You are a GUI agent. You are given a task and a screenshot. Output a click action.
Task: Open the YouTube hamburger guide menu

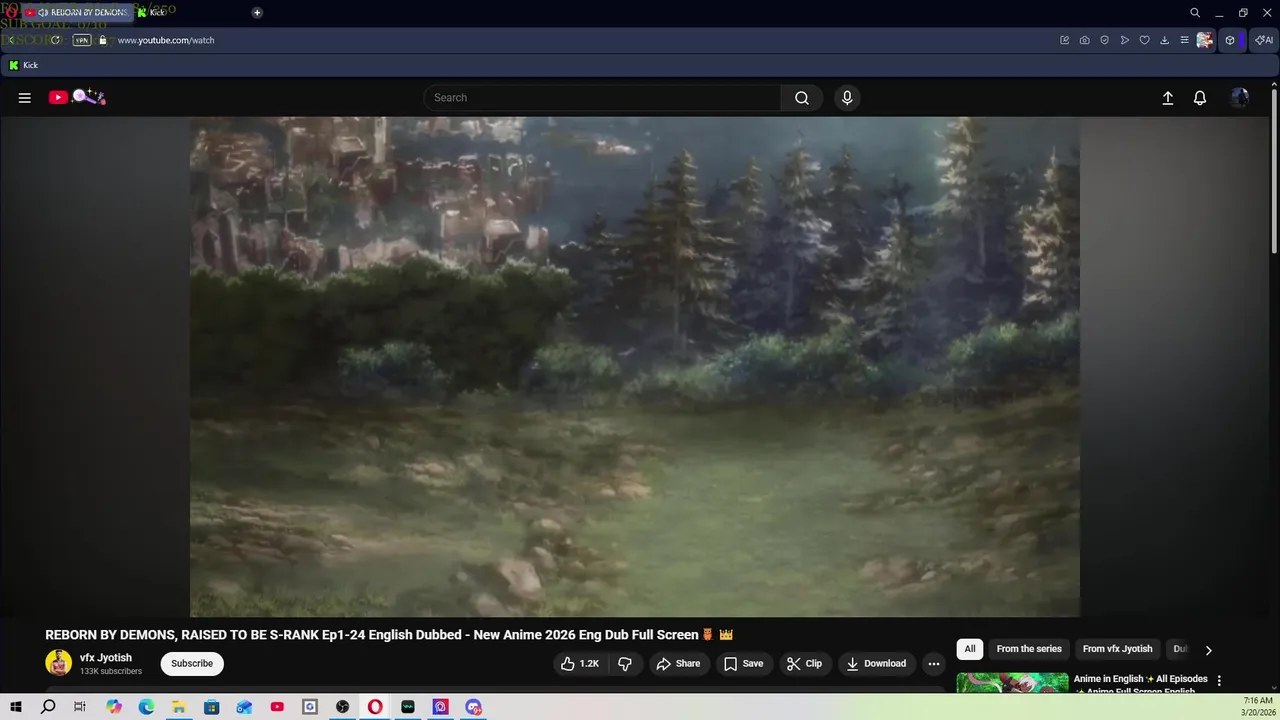point(25,98)
